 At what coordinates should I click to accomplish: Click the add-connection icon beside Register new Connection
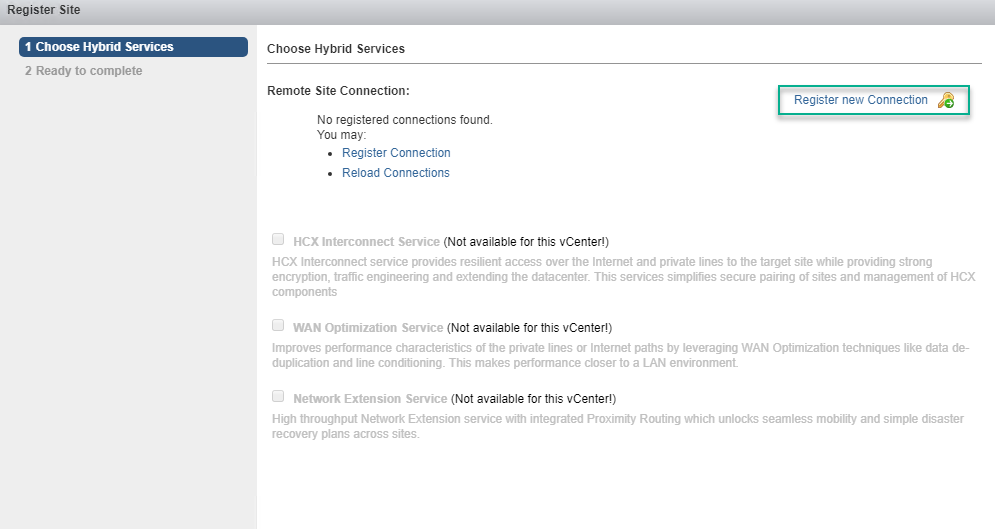coord(946,100)
